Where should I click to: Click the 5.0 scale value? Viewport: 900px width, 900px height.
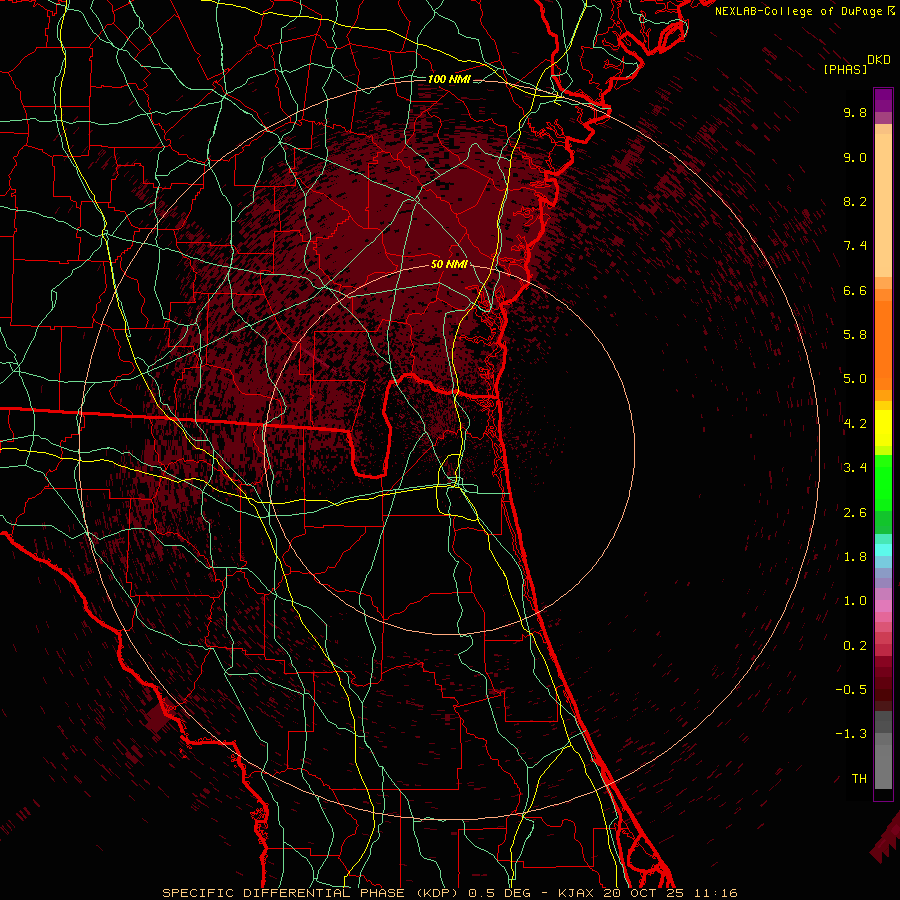pos(855,379)
